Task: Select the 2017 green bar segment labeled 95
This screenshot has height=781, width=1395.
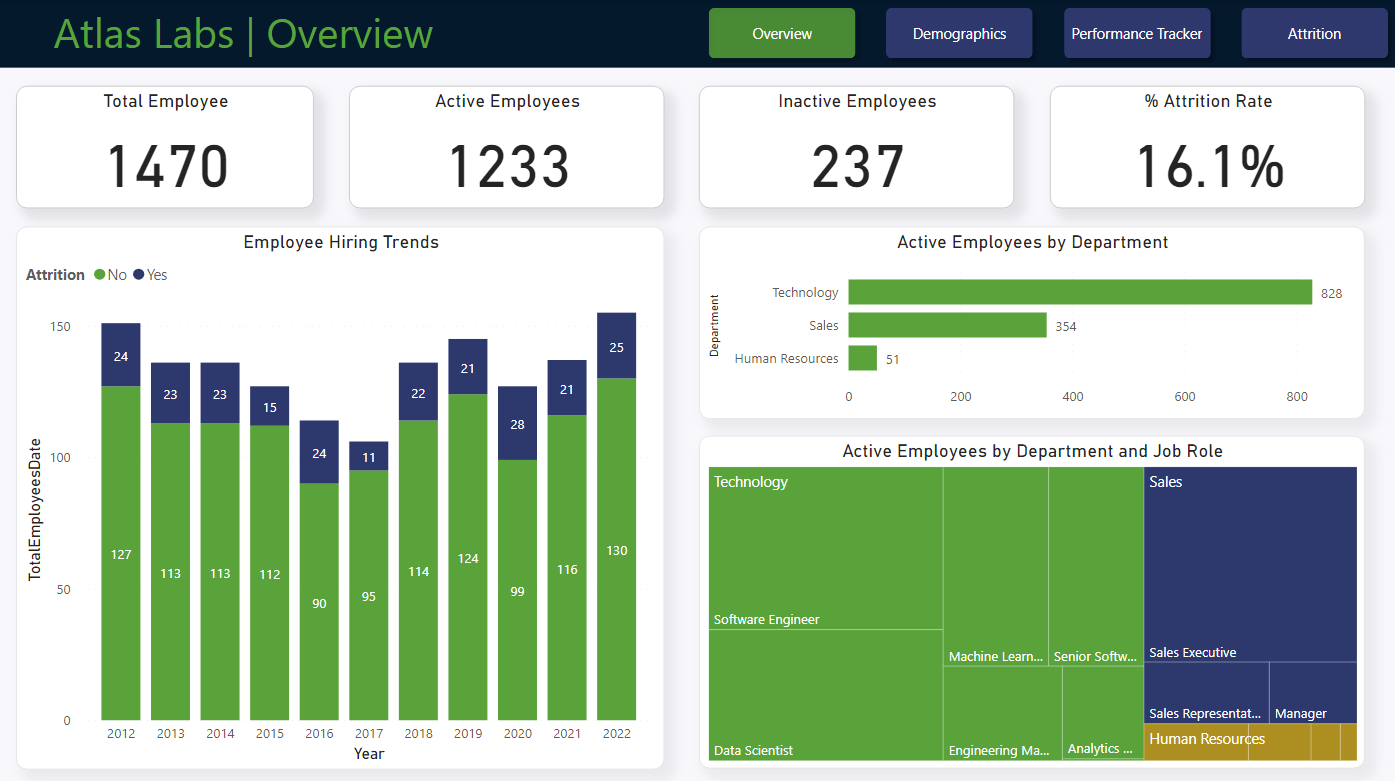Action: click(x=368, y=595)
